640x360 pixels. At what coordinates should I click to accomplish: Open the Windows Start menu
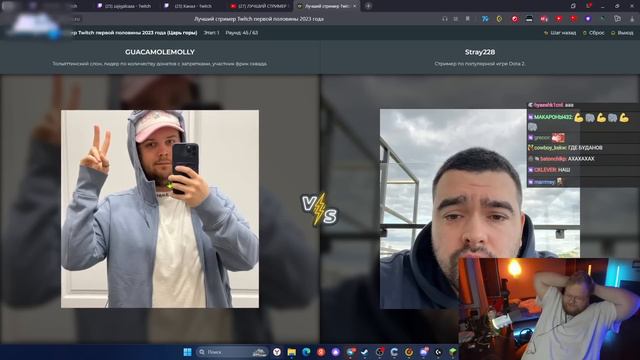click(187, 352)
